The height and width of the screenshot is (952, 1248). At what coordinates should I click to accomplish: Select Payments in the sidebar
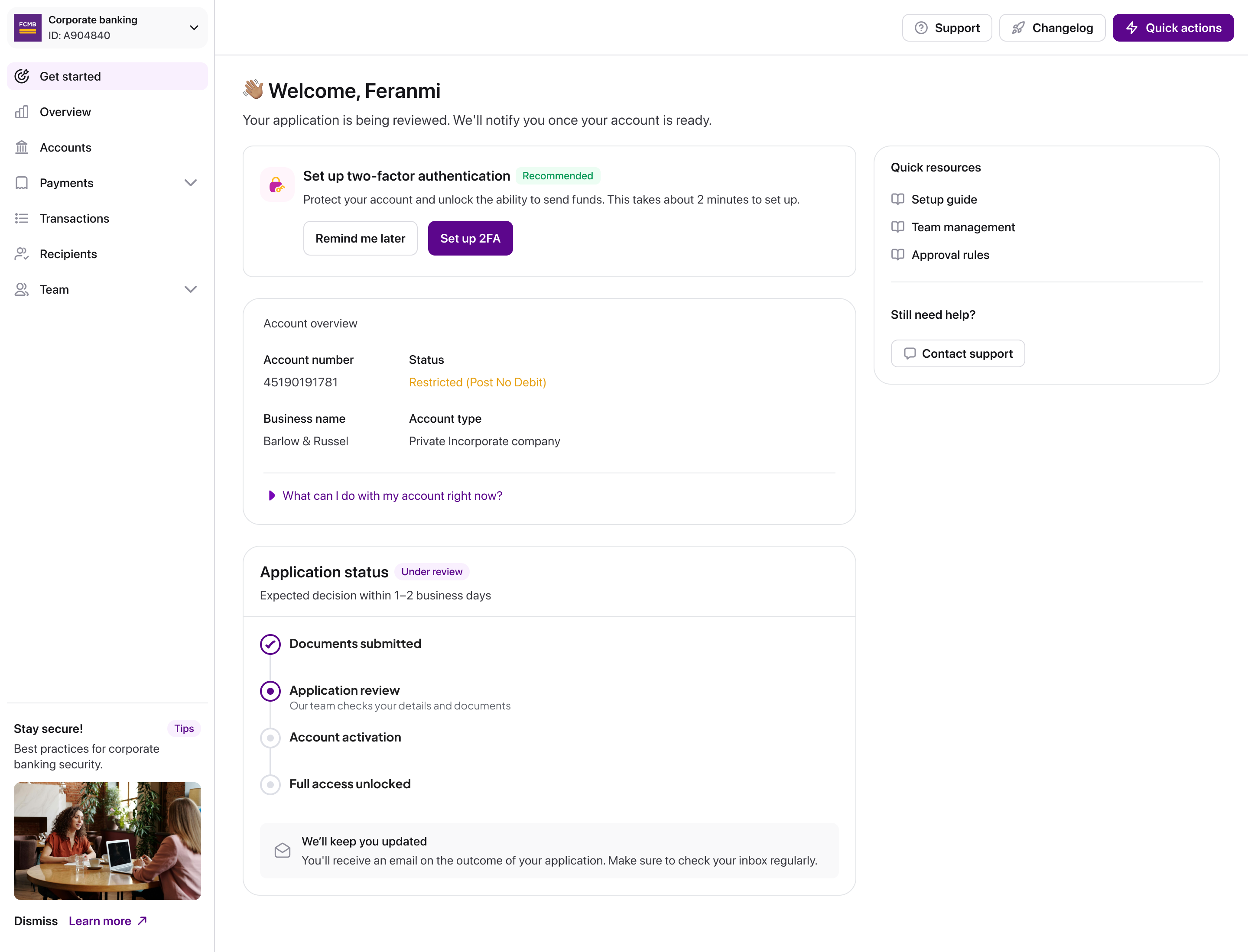click(x=107, y=183)
